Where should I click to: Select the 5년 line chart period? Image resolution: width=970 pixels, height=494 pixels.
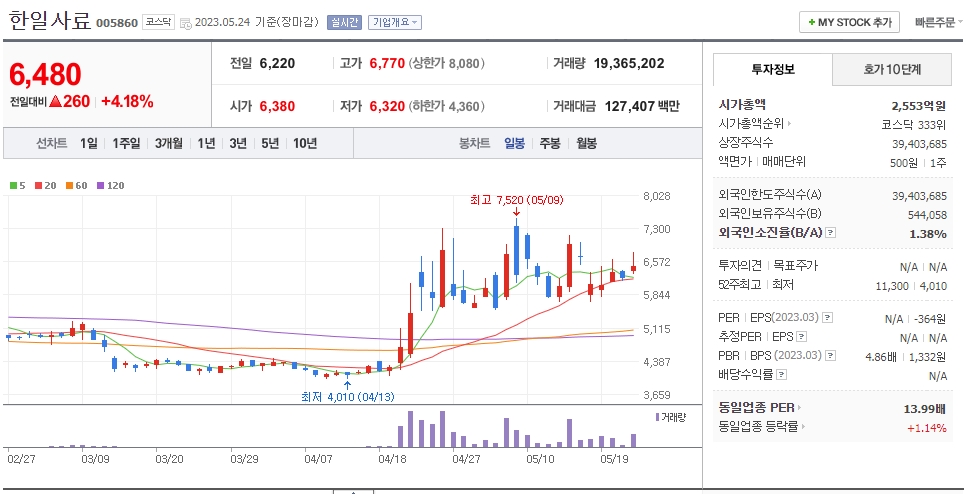click(270, 143)
